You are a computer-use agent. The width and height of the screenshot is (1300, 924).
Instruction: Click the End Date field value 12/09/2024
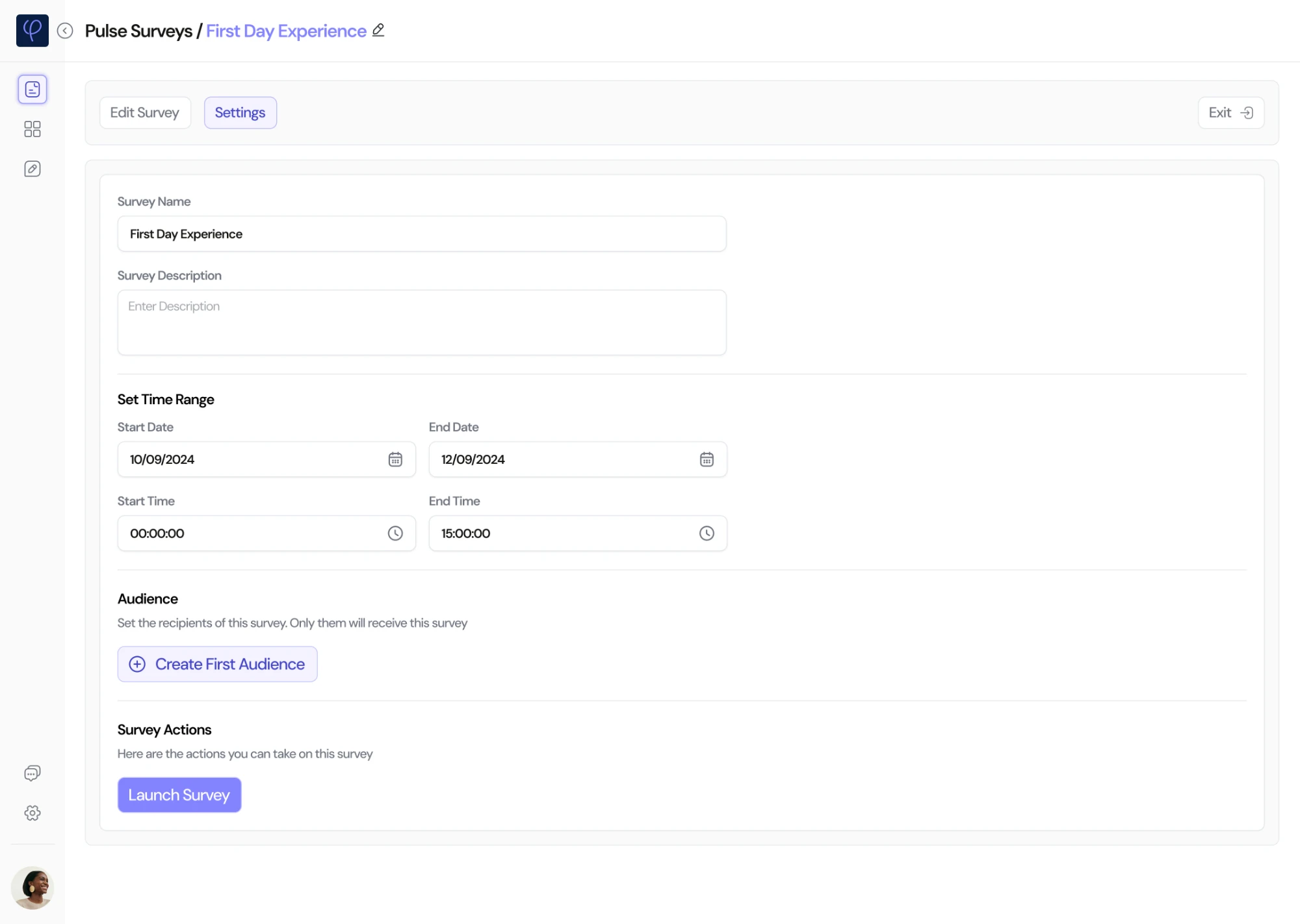click(x=473, y=459)
